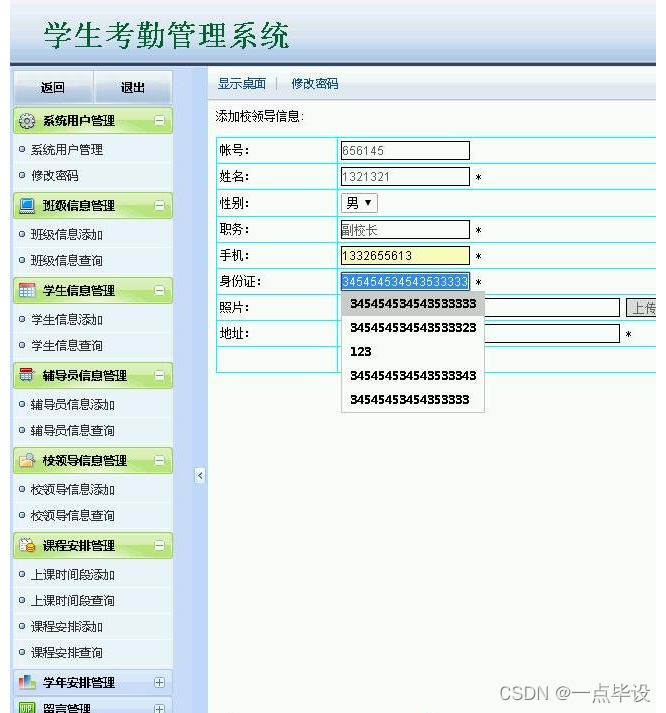Choose autocomplete suggestion 345454534543533333
Viewport: 666px width, 713px height.
pyautogui.click(x=413, y=304)
